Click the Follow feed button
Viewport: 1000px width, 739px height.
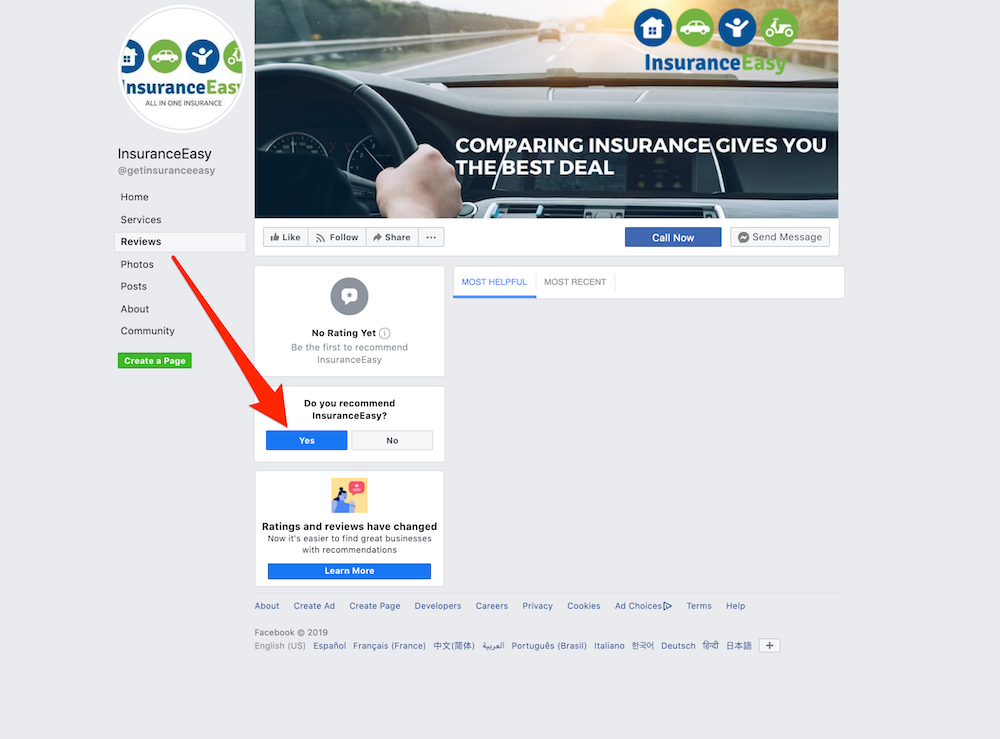(337, 237)
